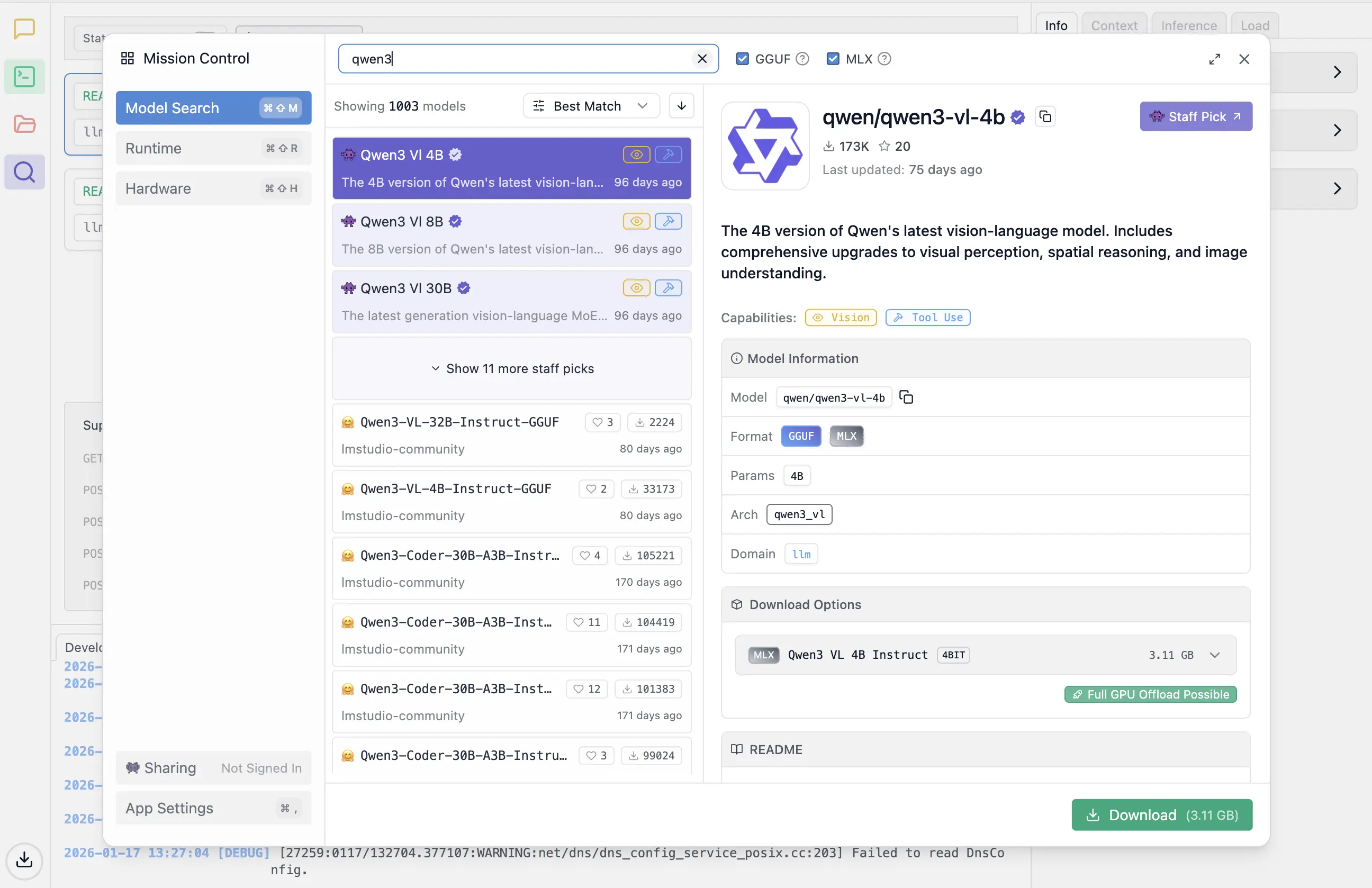1372x888 pixels.
Task: Uncheck the MLX format checkbox
Action: pos(833,59)
